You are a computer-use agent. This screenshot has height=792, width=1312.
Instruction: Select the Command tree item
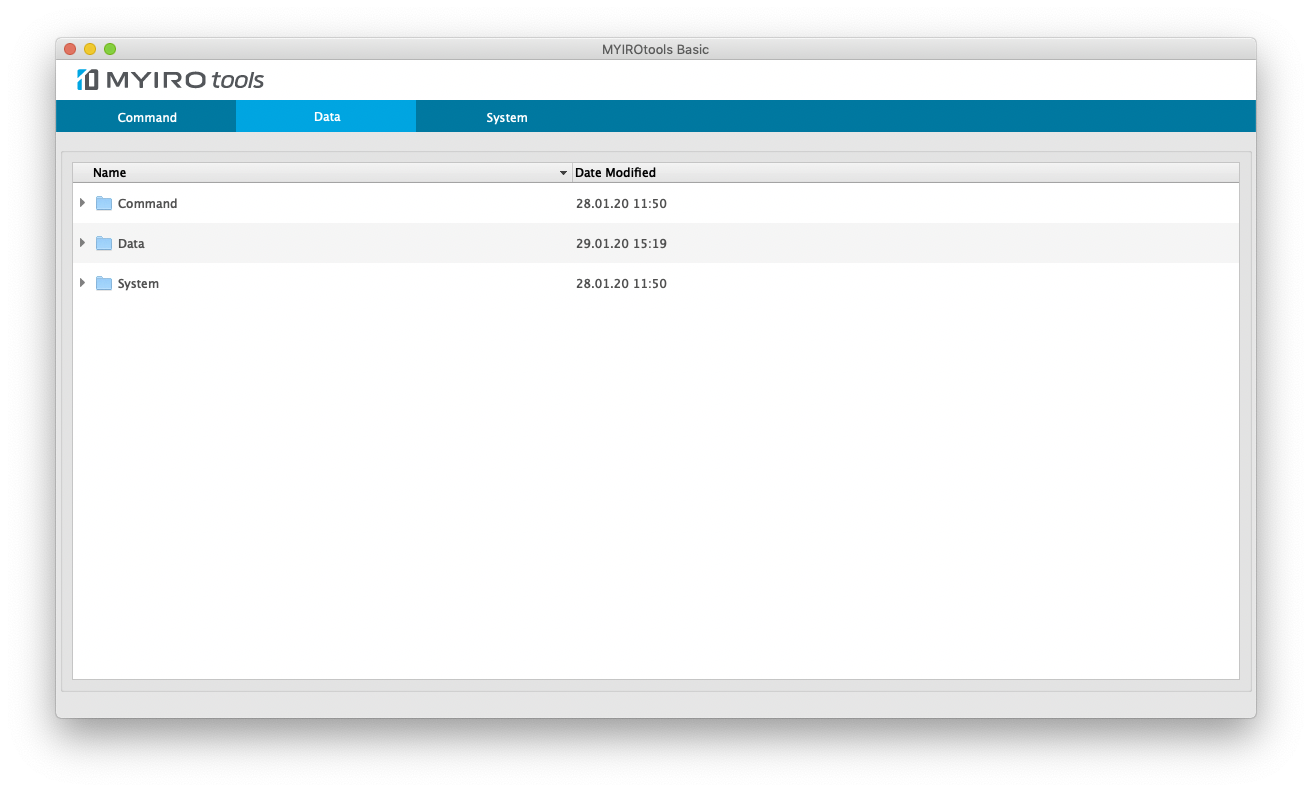click(148, 203)
